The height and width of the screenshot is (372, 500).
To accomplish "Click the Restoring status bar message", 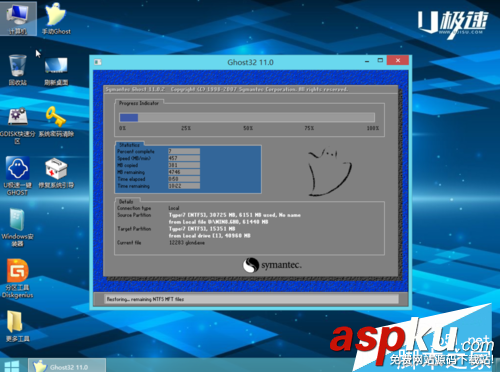I will tap(145, 299).
